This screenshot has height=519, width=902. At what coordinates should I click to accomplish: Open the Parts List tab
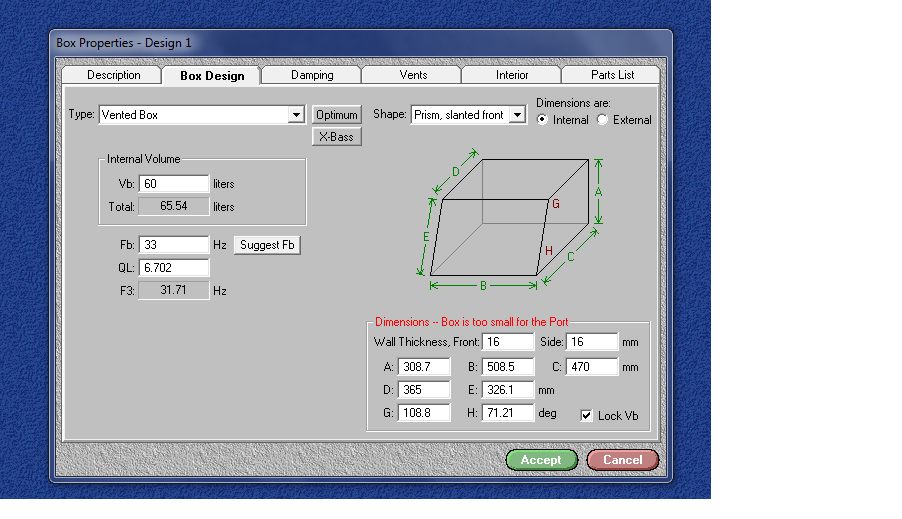coord(611,75)
